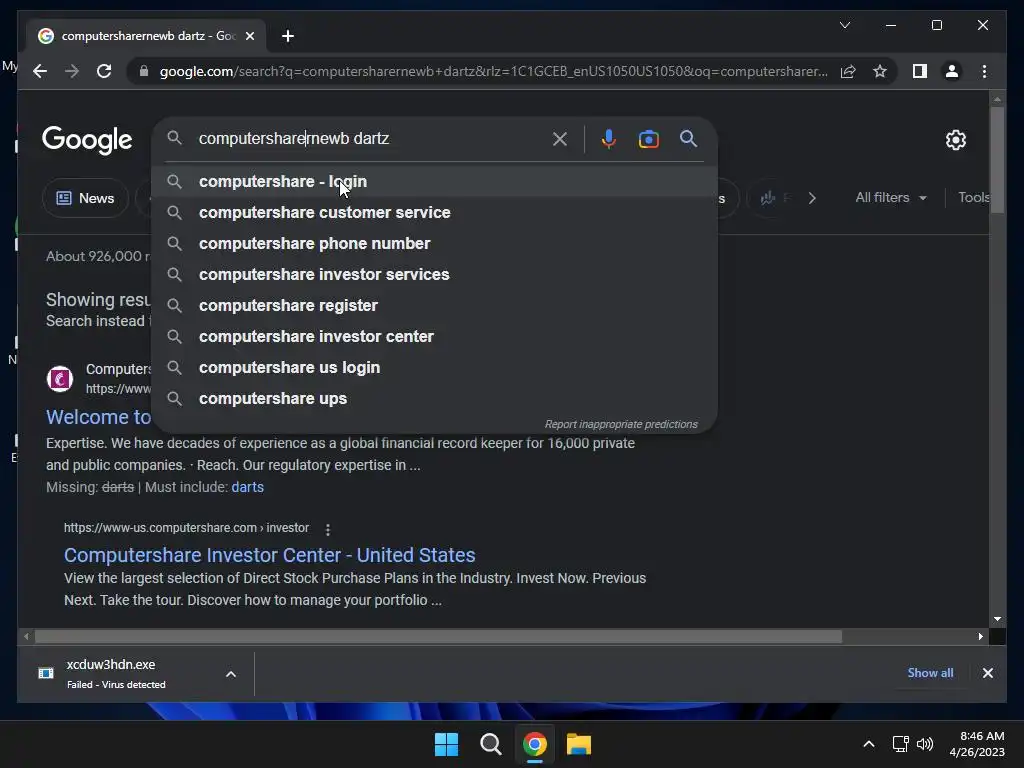Clear the Google search box text

(560, 138)
